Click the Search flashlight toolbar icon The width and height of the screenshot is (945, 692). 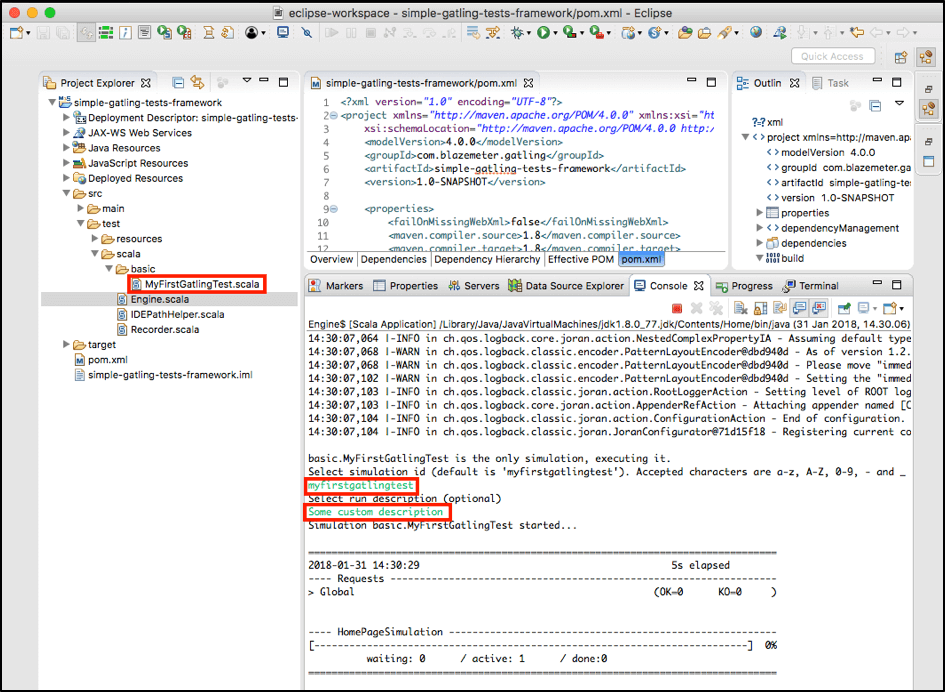click(x=724, y=33)
